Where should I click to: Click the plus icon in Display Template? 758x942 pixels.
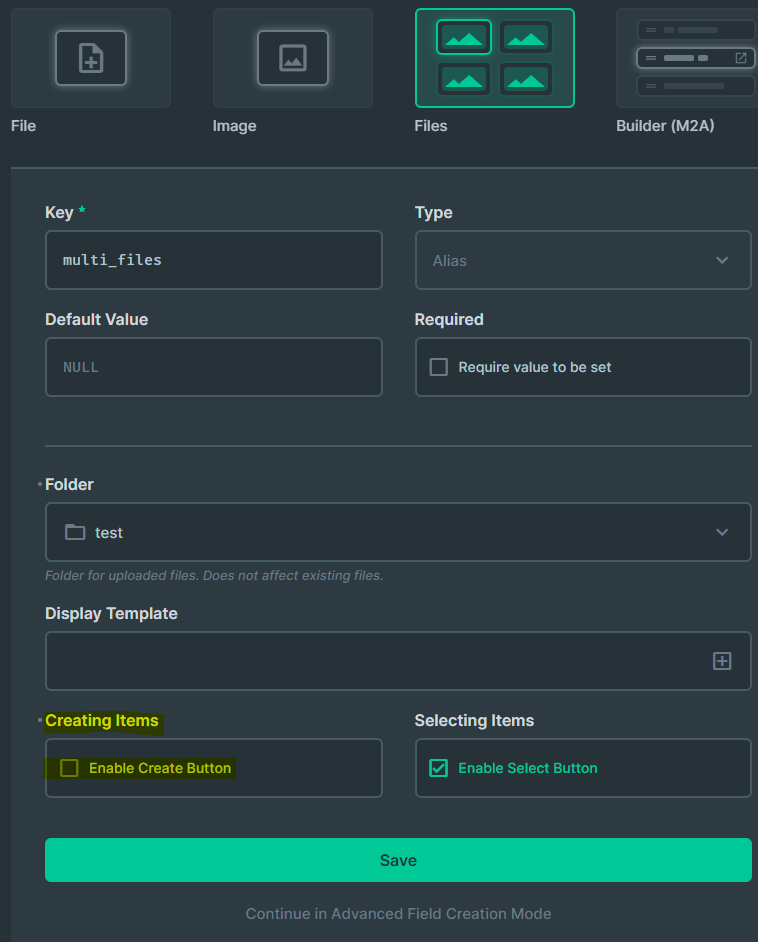tap(722, 661)
